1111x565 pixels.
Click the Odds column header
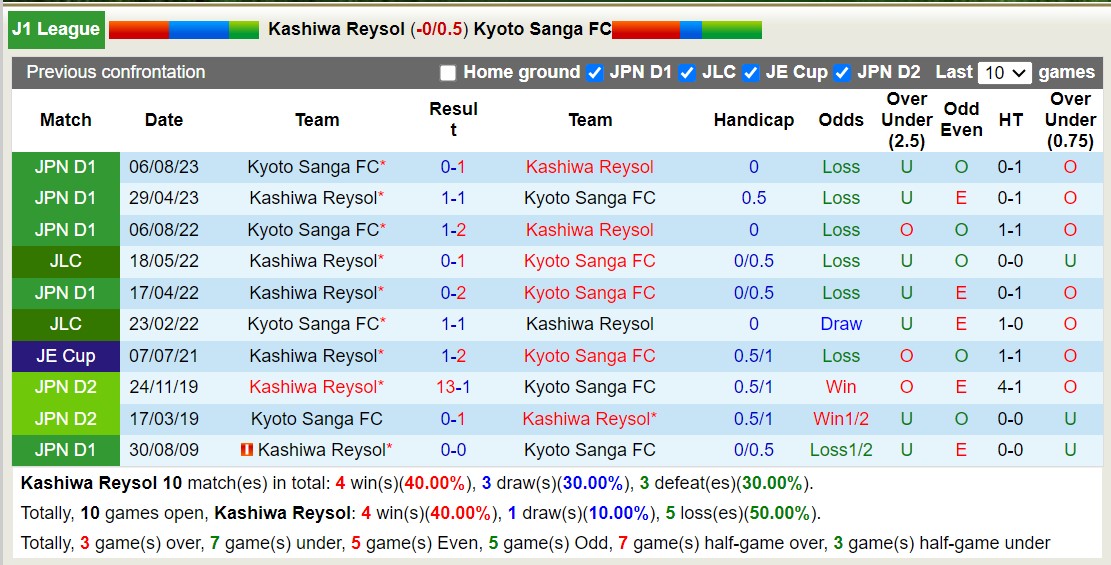click(x=841, y=120)
